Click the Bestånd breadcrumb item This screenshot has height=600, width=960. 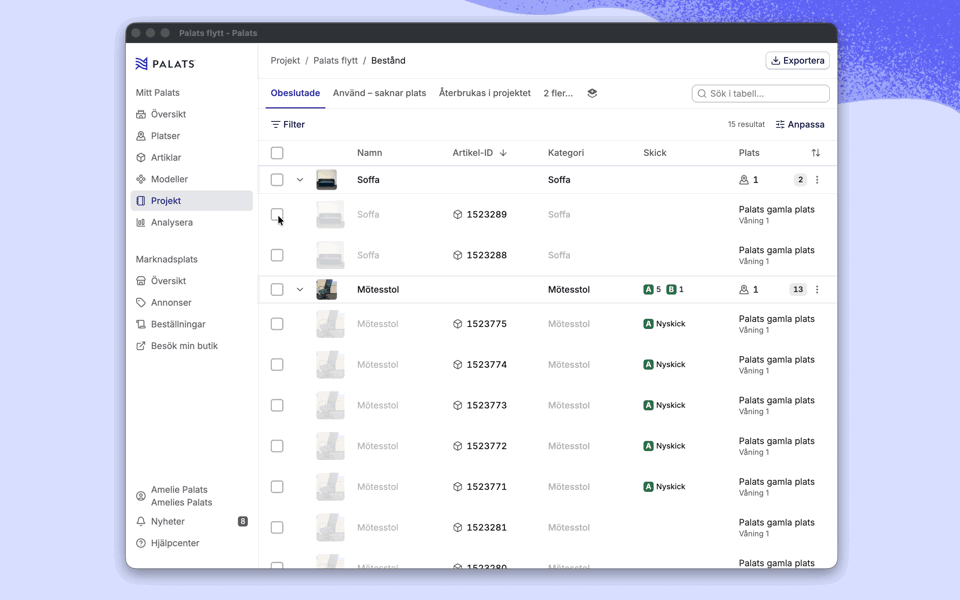click(388, 61)
